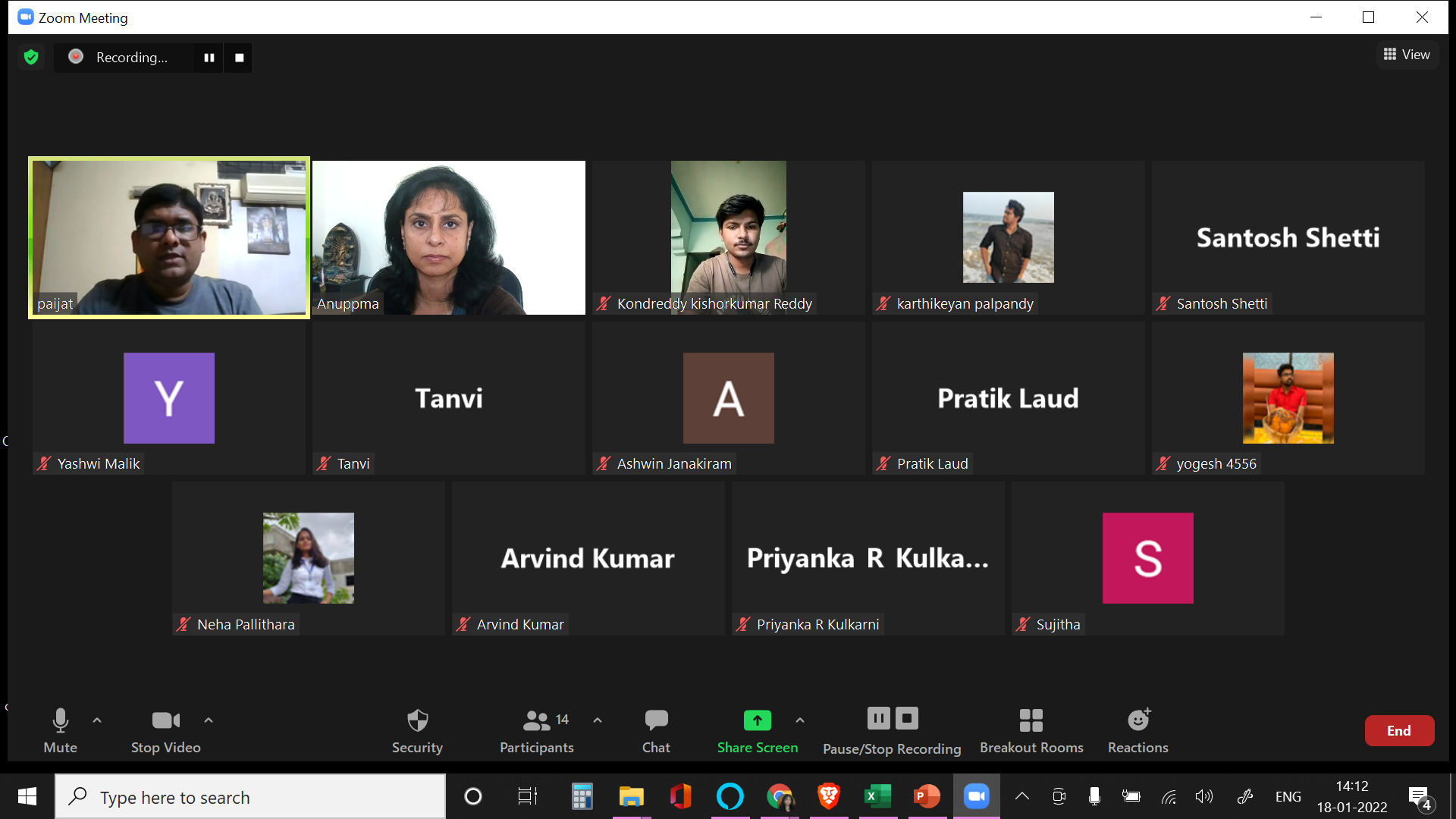Stop recording from top recording bar
This screenshot has width=1456, height=819.
239,58
